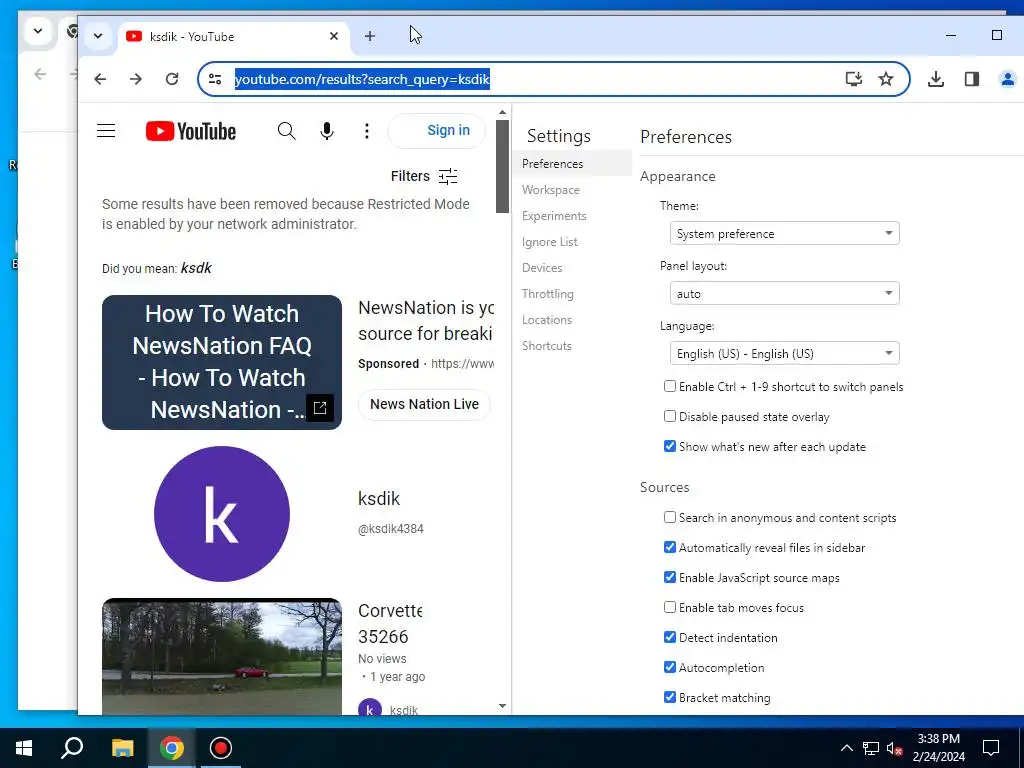This screenshot has height=768, width=1024.
Task: Click the red record app in taskbar
Action: click(x=221, y=748)
